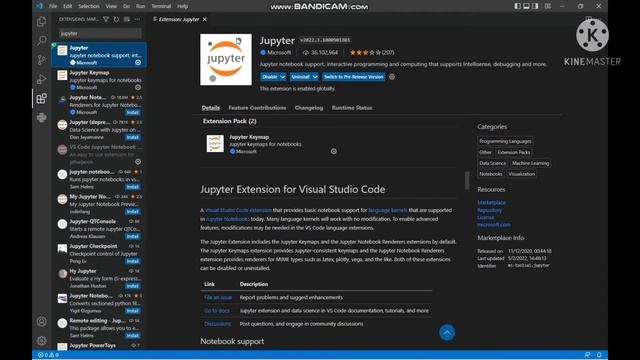
Task: Toggle the secondary side bar layout button
Action: click(535, 6)
